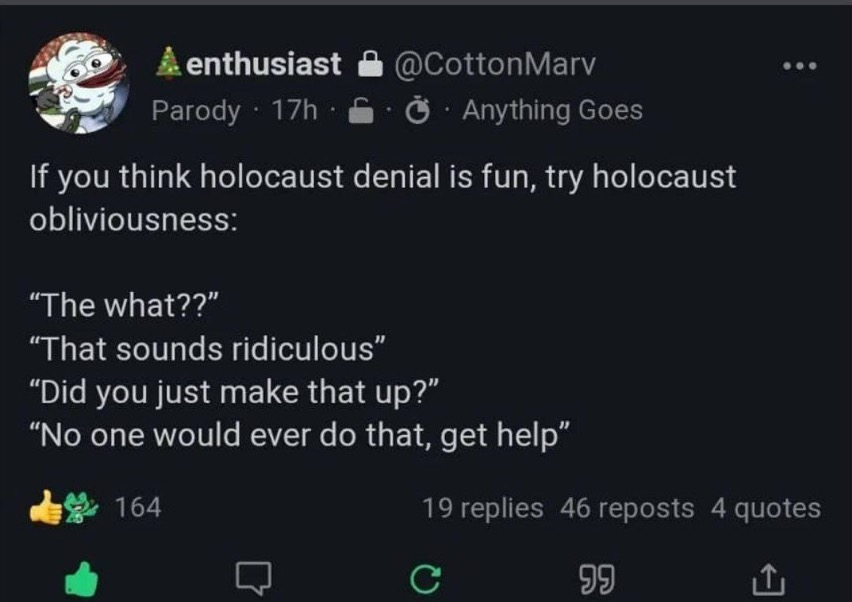Click the thumbs-up reaction emoji summary
Screen dimensions: 852x602
click(46, 507)
